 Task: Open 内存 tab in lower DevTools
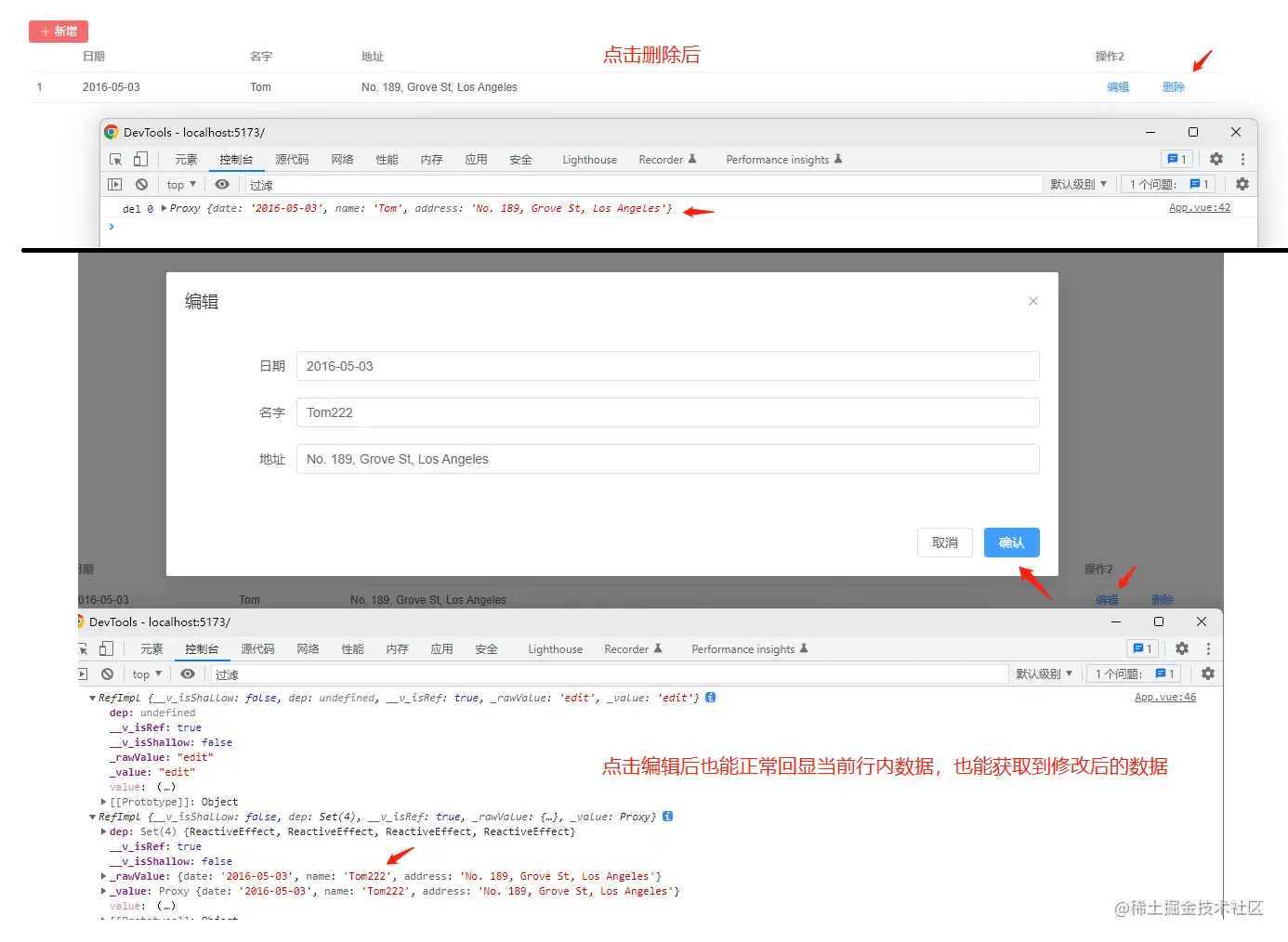pos(397,649)
